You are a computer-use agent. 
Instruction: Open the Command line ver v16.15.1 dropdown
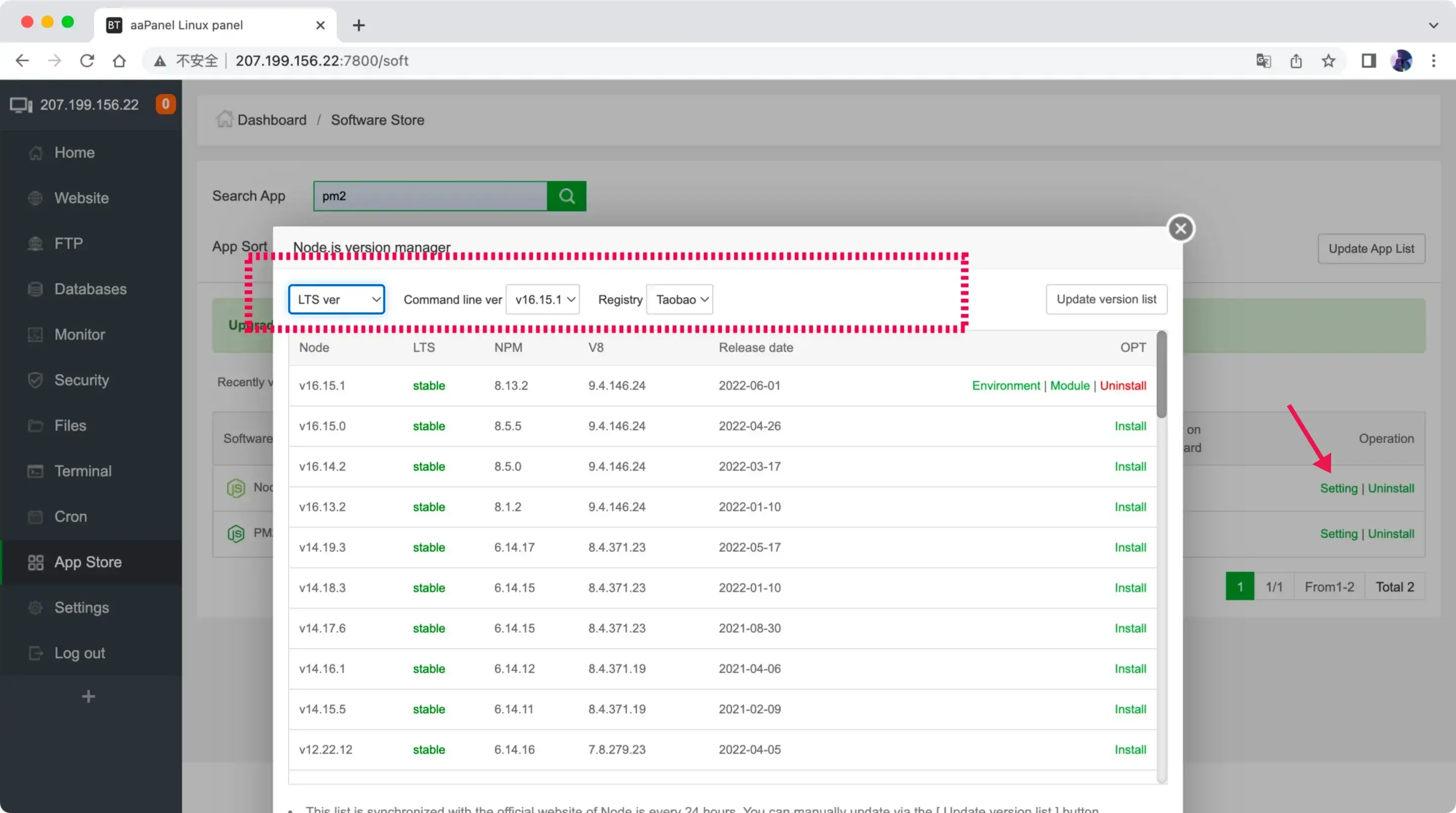(542, 300)
